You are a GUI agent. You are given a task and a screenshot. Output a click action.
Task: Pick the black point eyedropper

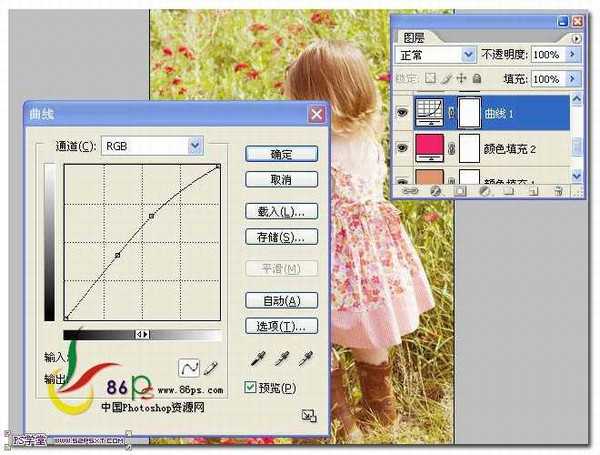click(256, 359)
